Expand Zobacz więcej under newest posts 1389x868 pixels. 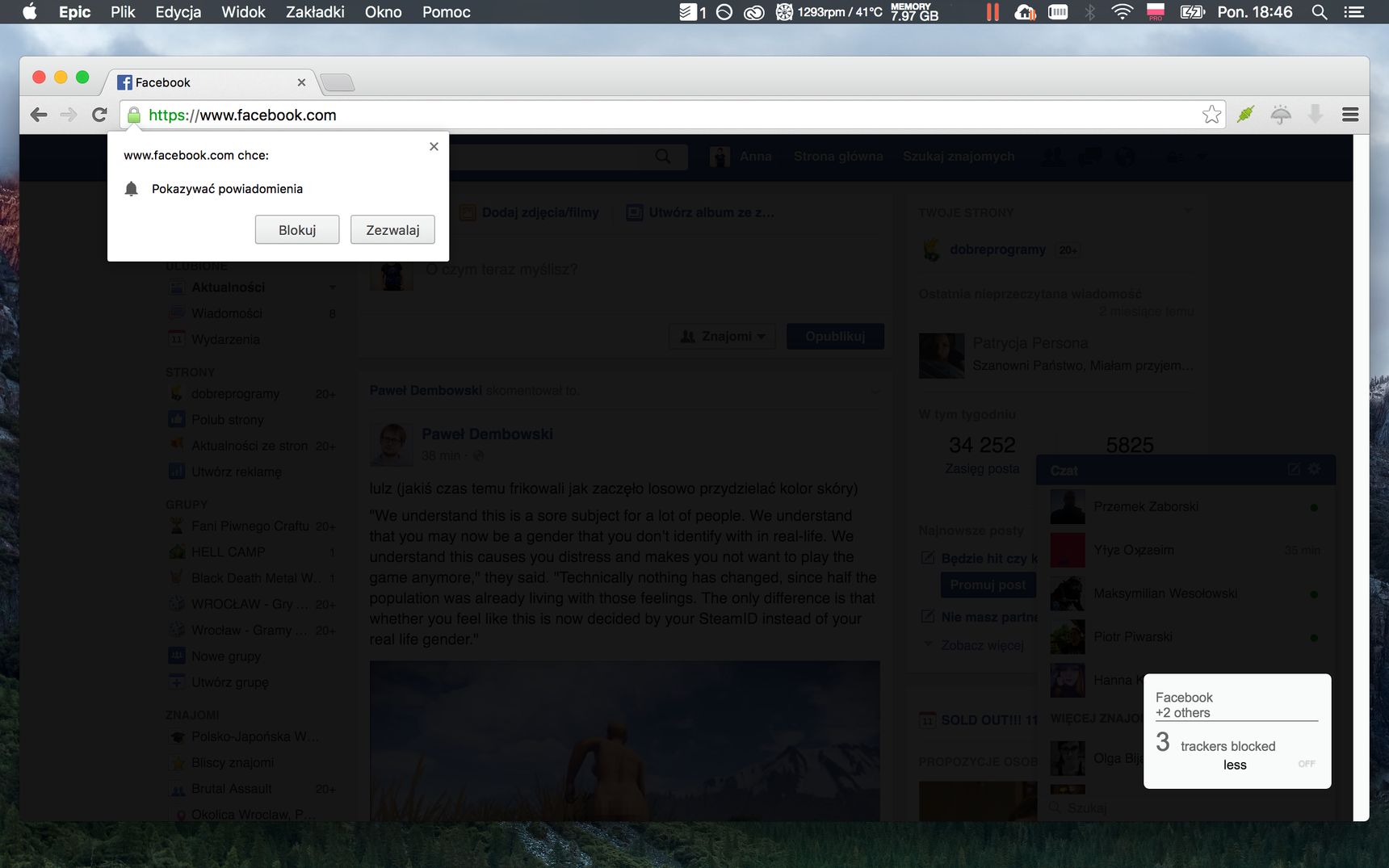pyautogui.click(x=982, y=645)
